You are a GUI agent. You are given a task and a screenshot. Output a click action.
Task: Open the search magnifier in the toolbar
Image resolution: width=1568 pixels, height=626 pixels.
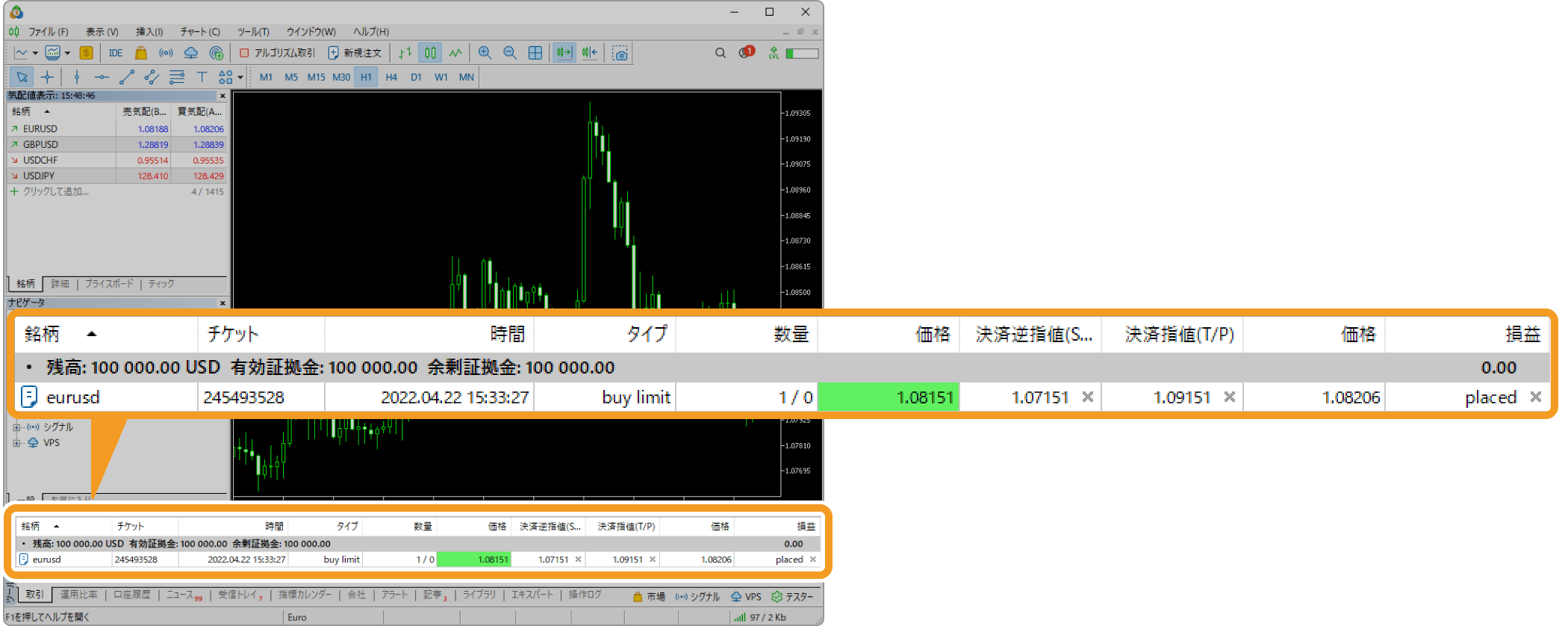721,53
